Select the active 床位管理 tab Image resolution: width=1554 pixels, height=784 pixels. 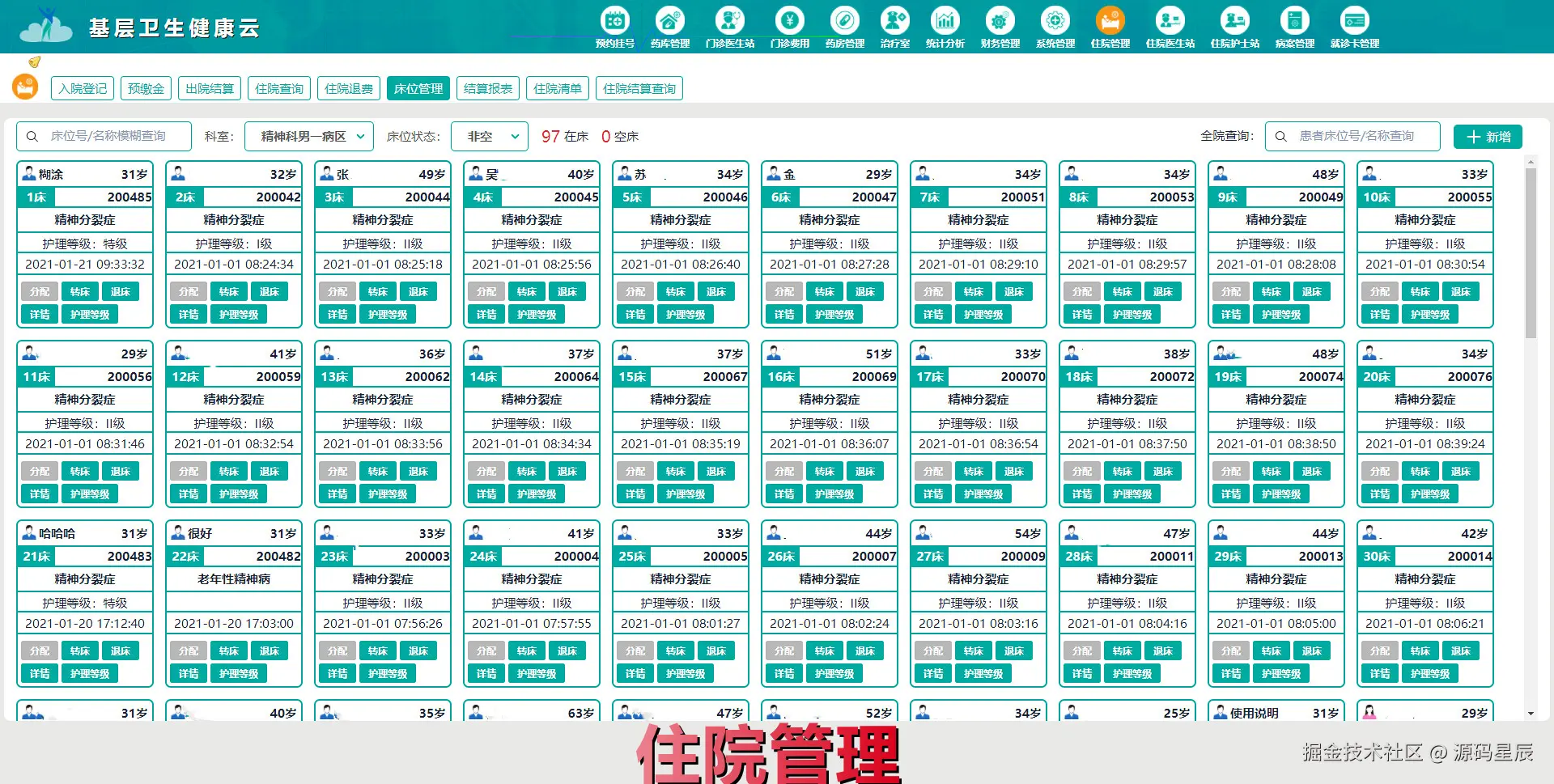[x=418, y=88]
